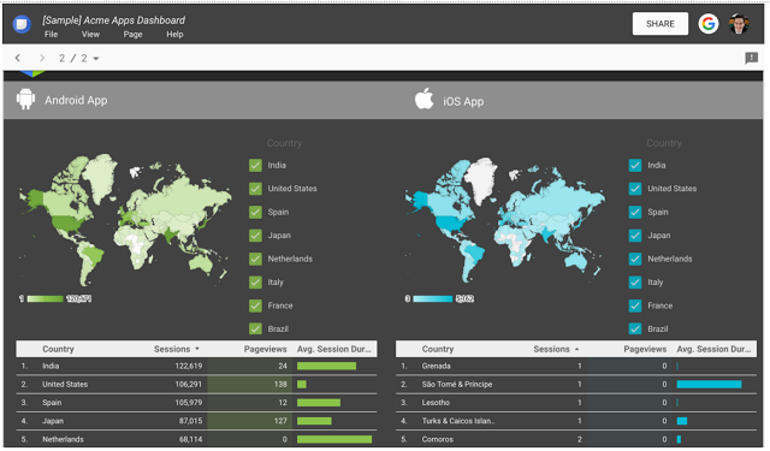Select Lesotho row in iOS table
Image resolution: width=770 pixels, height=451 pixels.
tap(576, 402)
